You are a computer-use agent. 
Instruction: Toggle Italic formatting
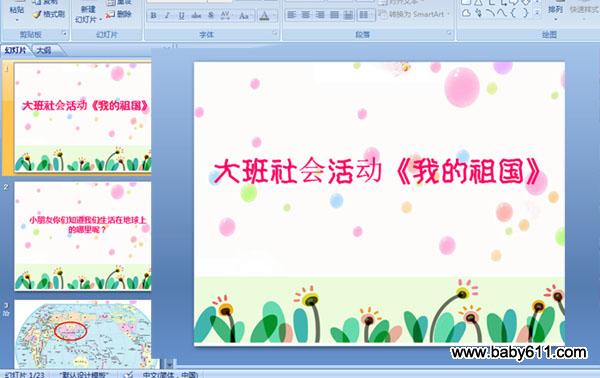click(x=167, y=16)
